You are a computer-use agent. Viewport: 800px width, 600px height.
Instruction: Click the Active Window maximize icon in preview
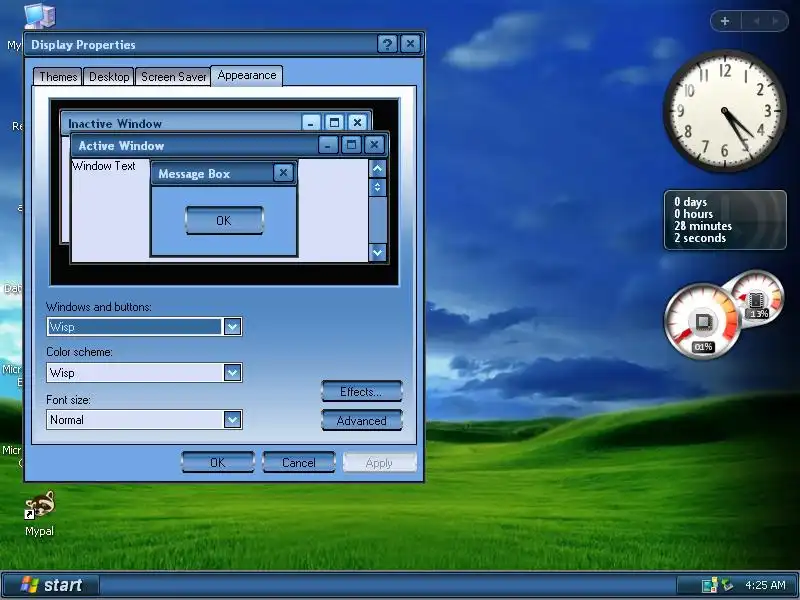[x=351, y=145]
